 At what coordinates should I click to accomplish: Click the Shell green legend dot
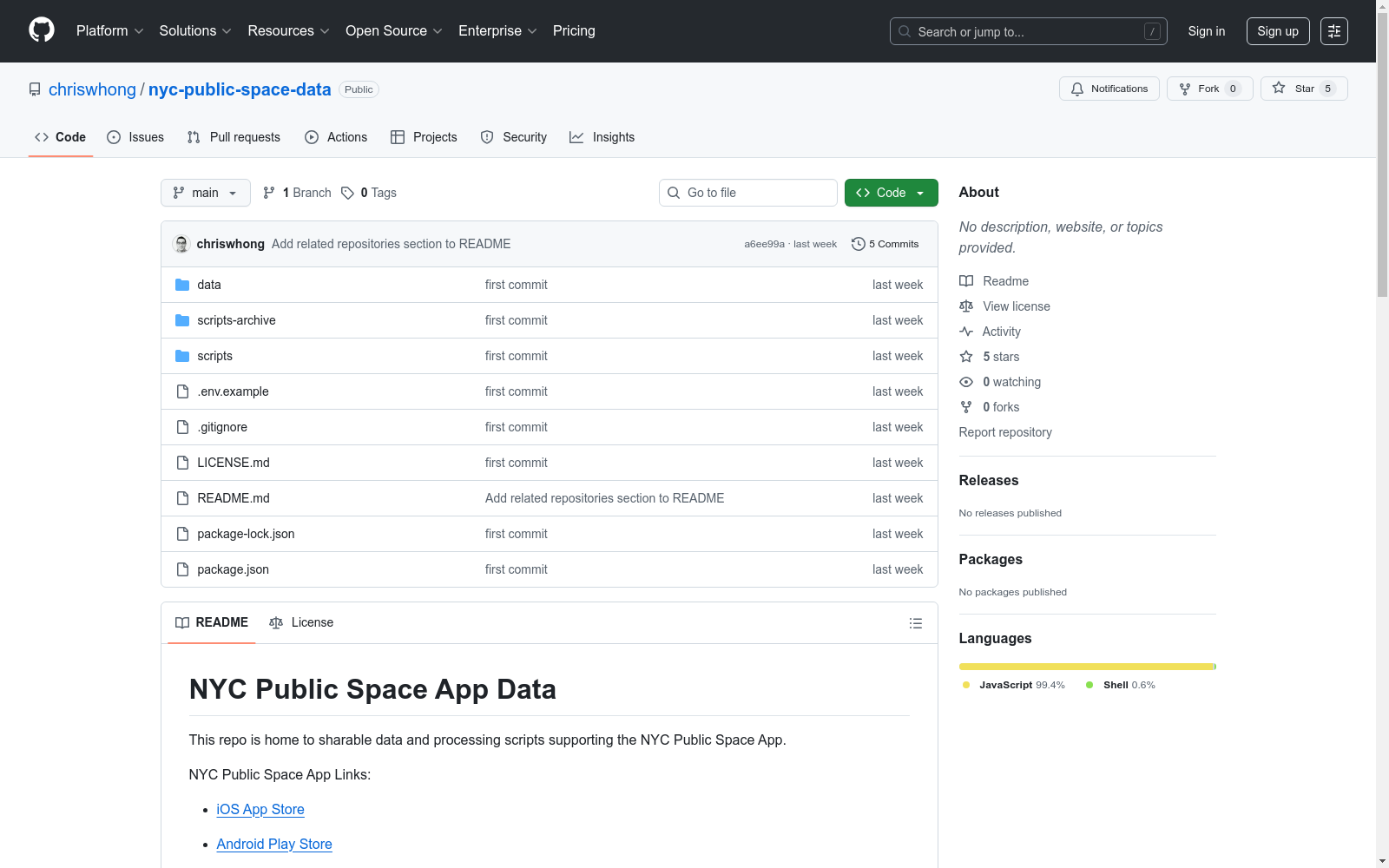pos(1089,685)
